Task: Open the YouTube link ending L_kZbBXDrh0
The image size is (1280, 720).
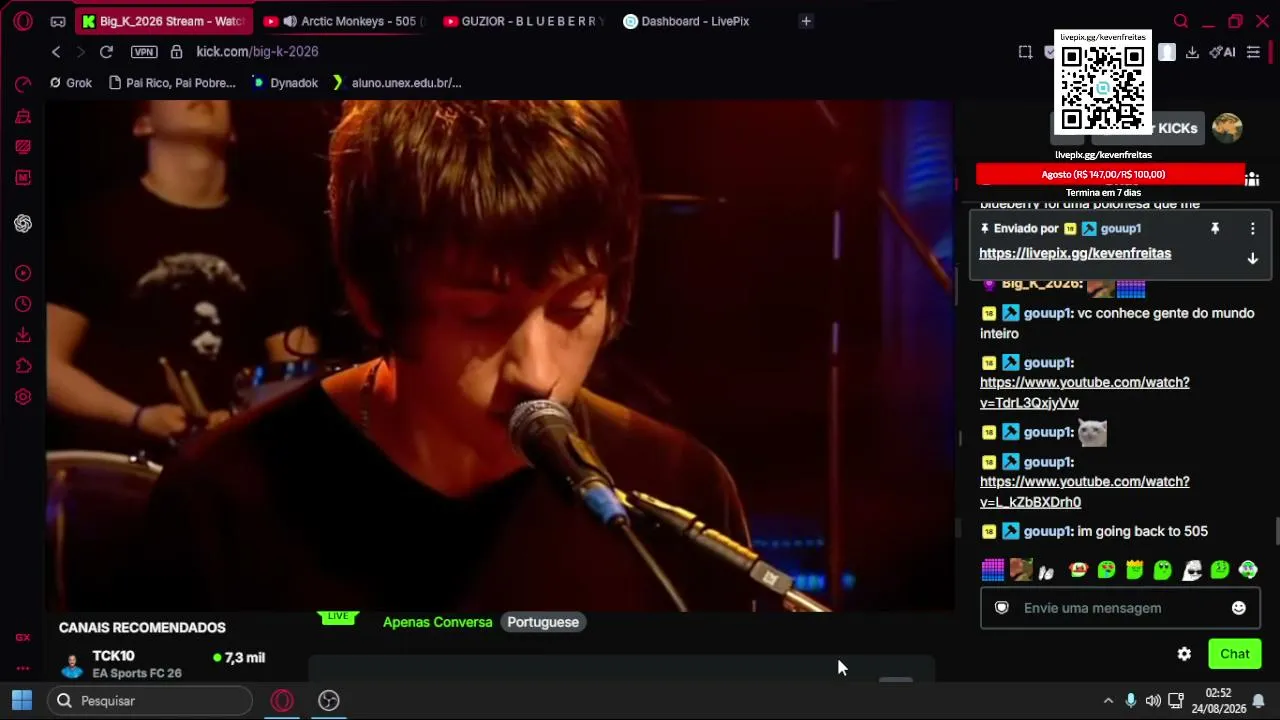Action: [x=1084, y=492]
